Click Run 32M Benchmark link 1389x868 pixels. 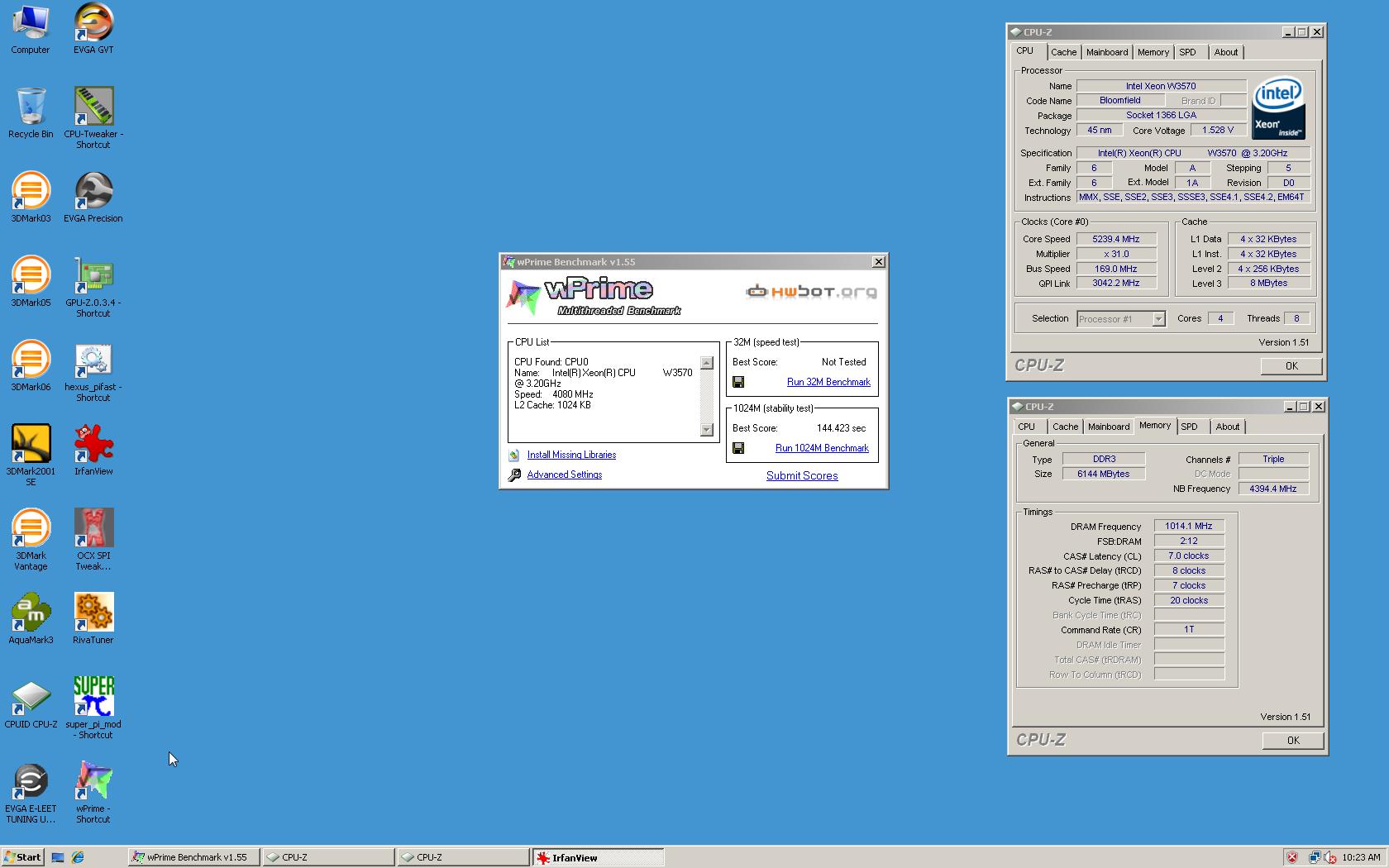(828, 382)
